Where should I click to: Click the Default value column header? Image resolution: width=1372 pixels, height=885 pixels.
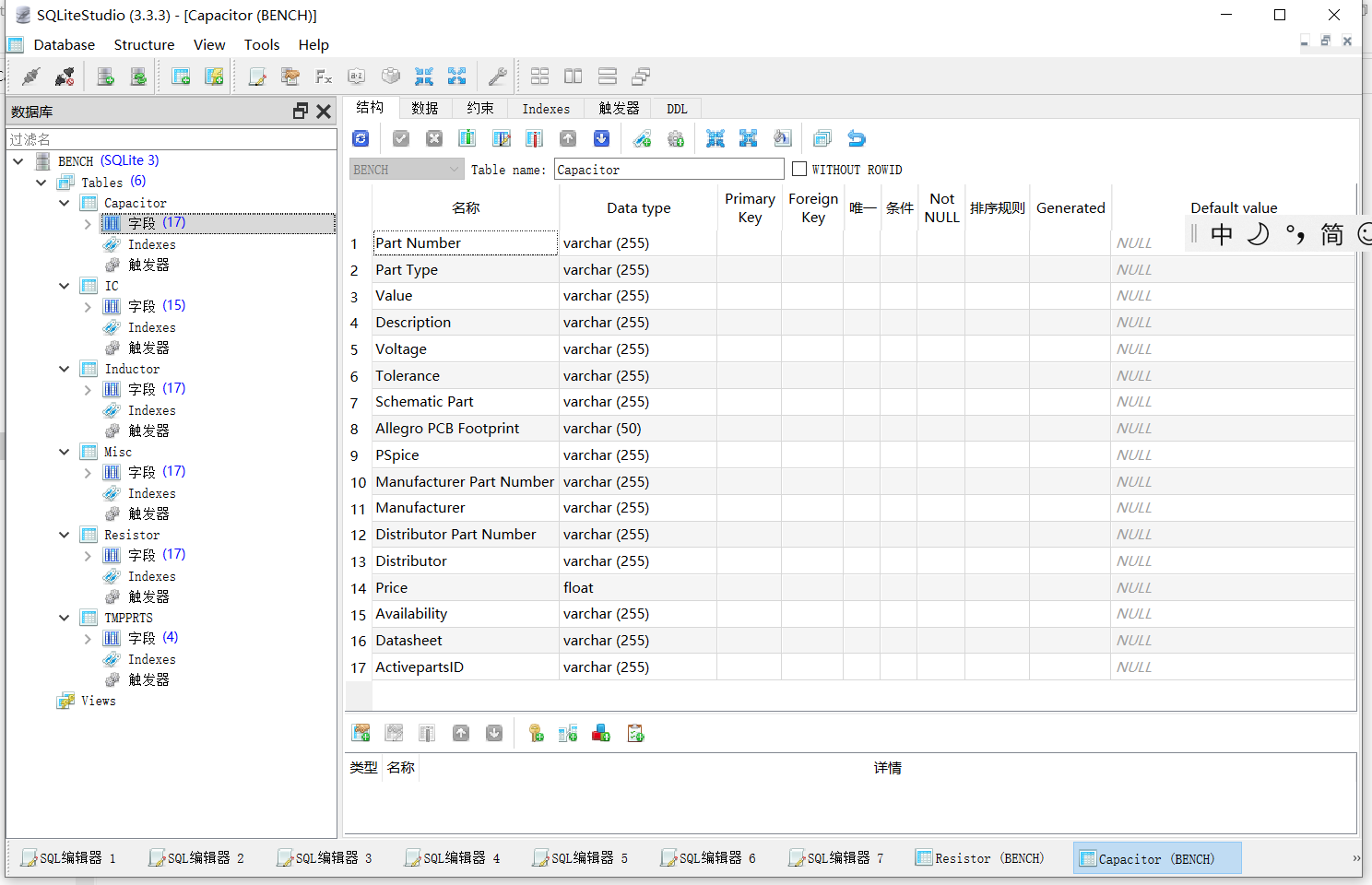pyautogui.click(x=1233, y=207)
